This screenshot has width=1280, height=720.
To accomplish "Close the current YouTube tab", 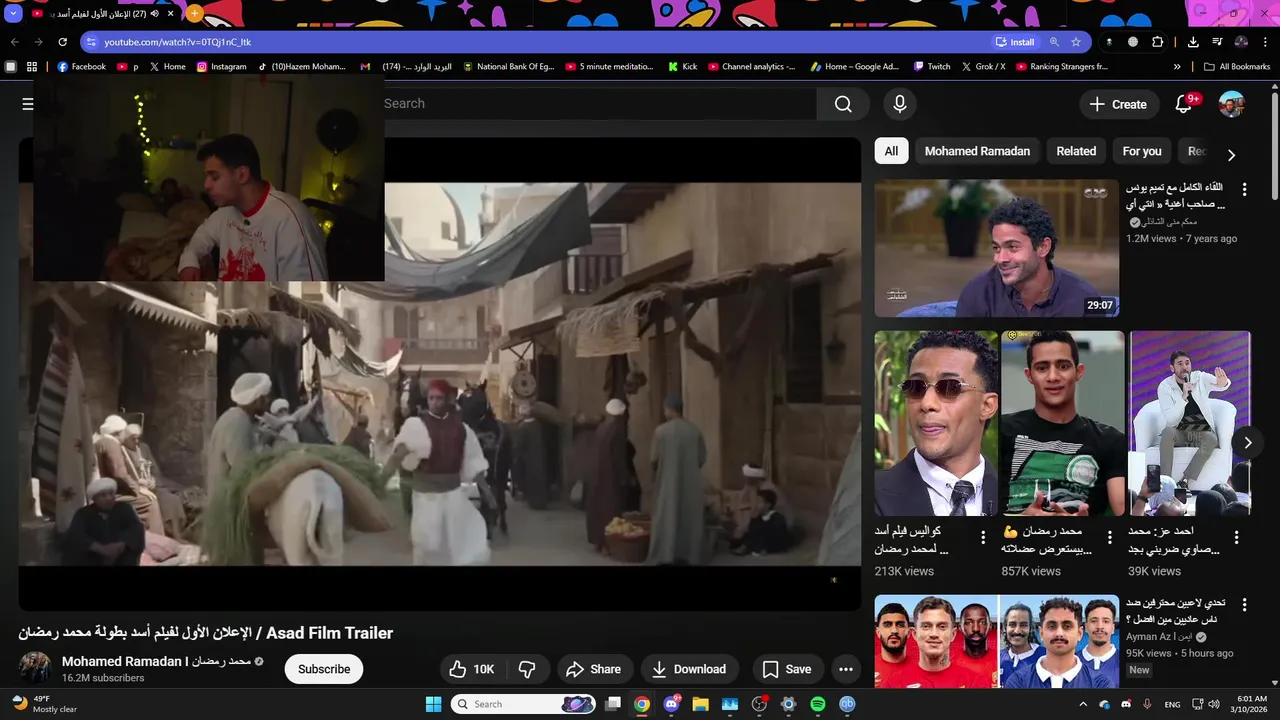I will click(x=170, y=14).
